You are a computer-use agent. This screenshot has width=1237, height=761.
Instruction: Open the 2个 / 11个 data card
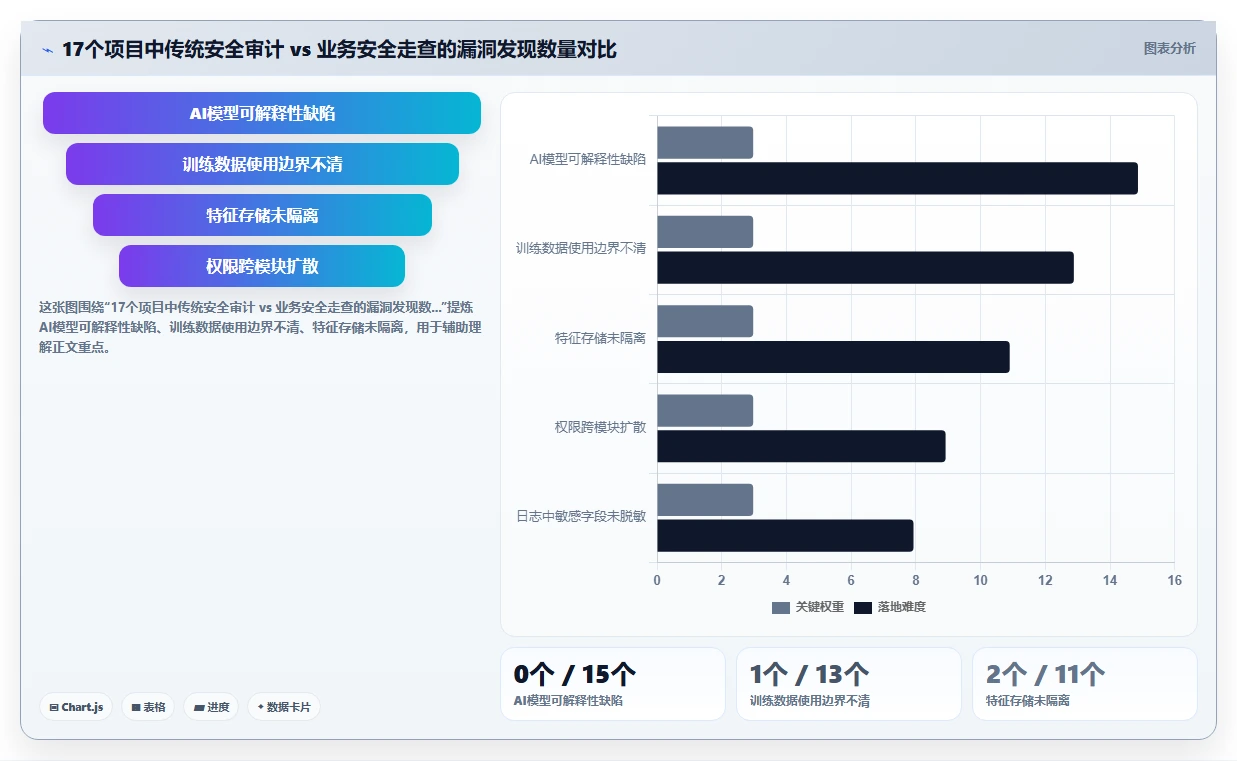pyautogui.click(x=1085, y=684)
